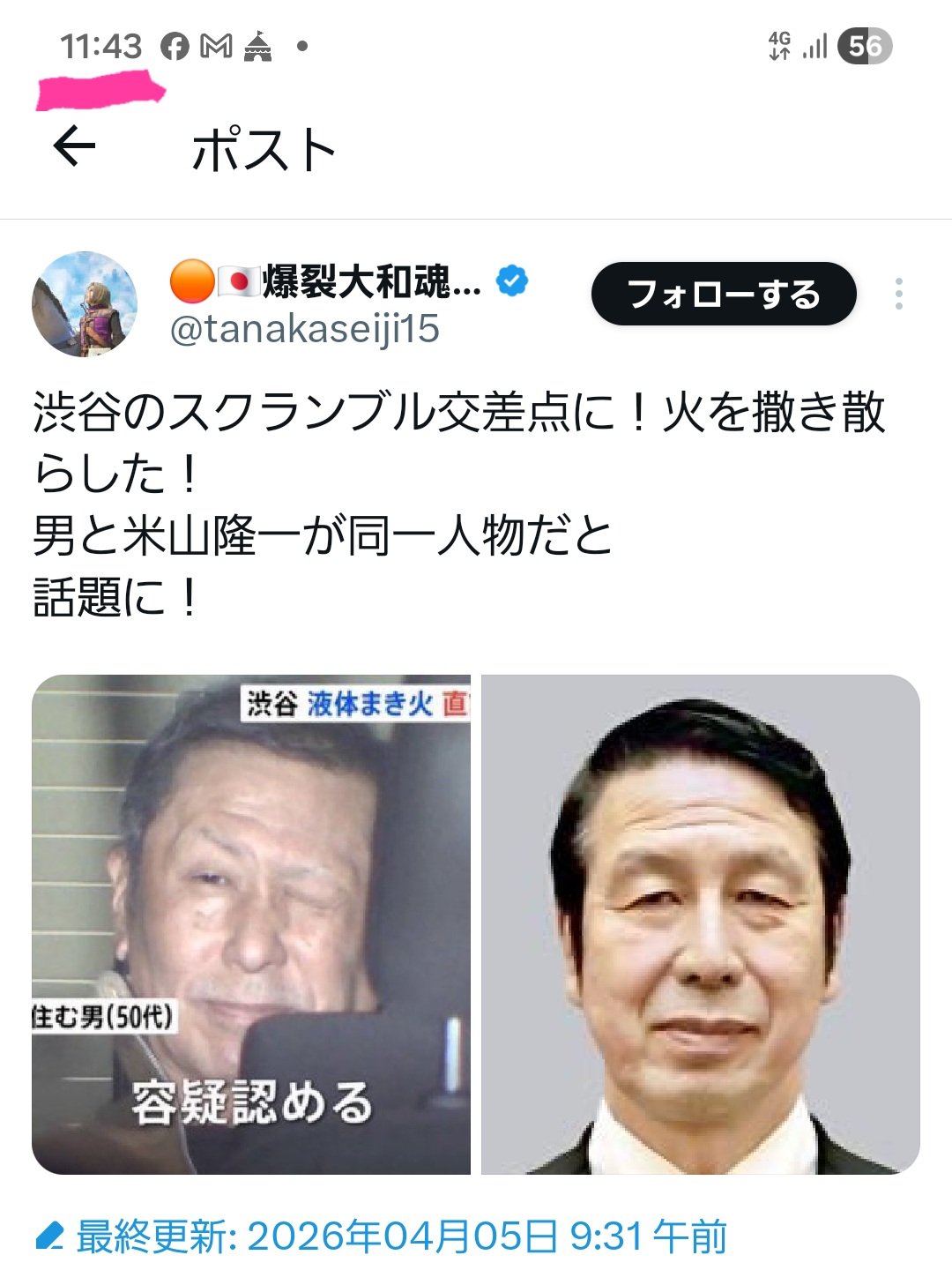The image size is (952, 1270).
Task: Tap the signal strength bars icon
Action: [814, 46]
